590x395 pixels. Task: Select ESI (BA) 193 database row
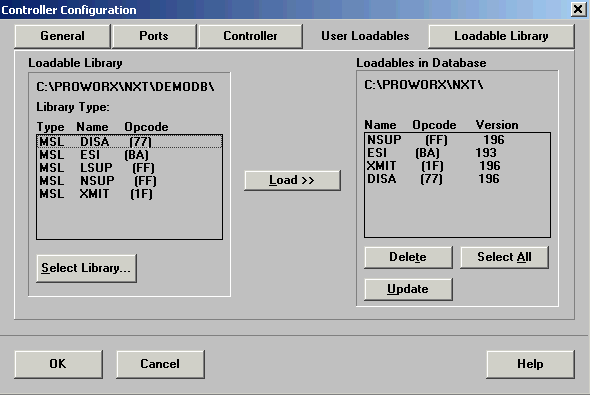[x=457, y=153]
